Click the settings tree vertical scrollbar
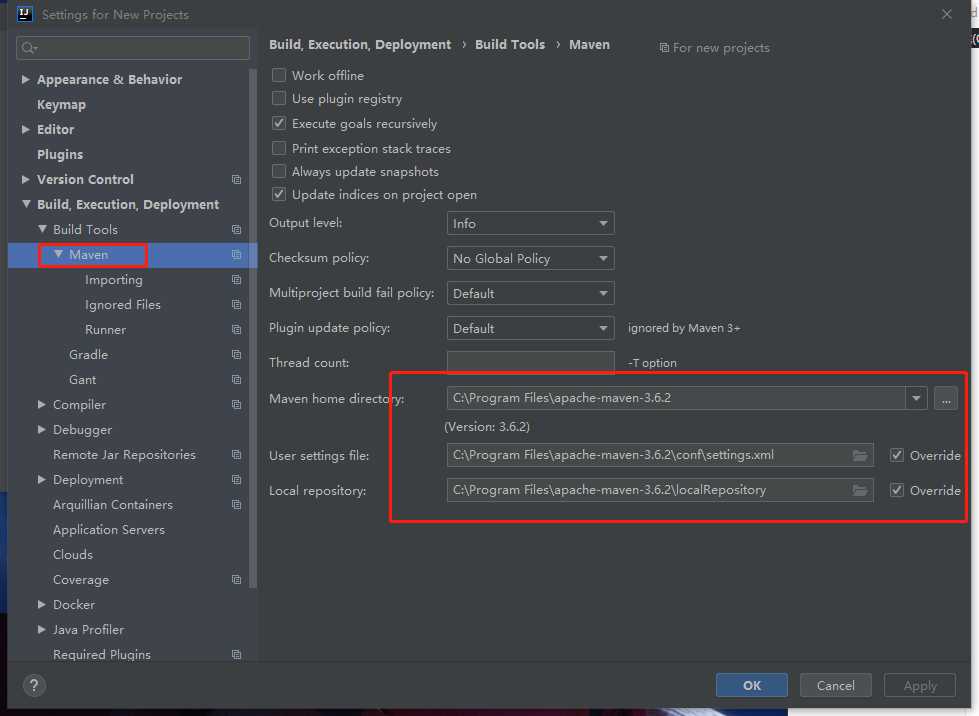This screenshot has width=979, height=716. tap(253, 328)
